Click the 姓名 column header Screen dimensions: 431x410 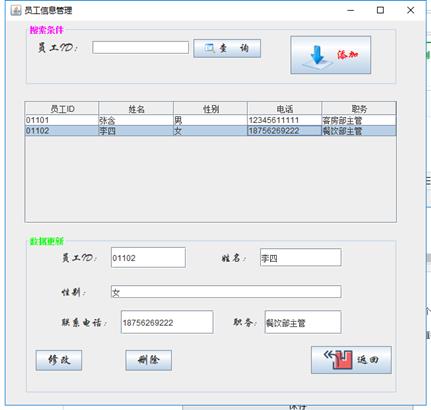pyautogui.click(x=136, y=109)
